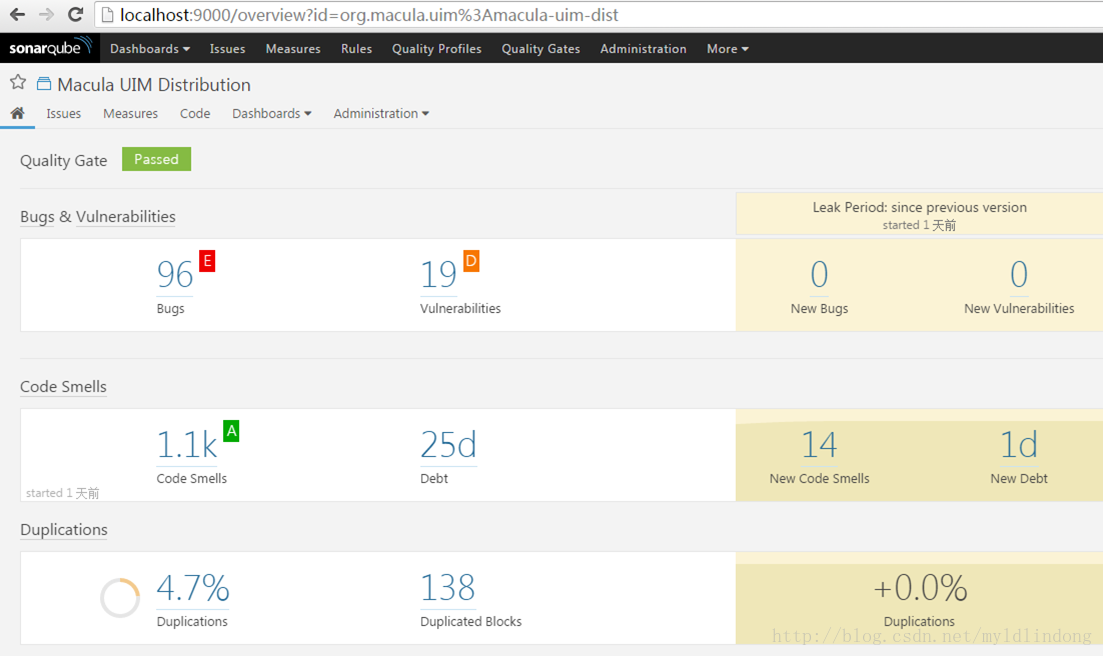Expand the More menu in navbar
This screenshot has width=1103, height=656.
[727, 49]
